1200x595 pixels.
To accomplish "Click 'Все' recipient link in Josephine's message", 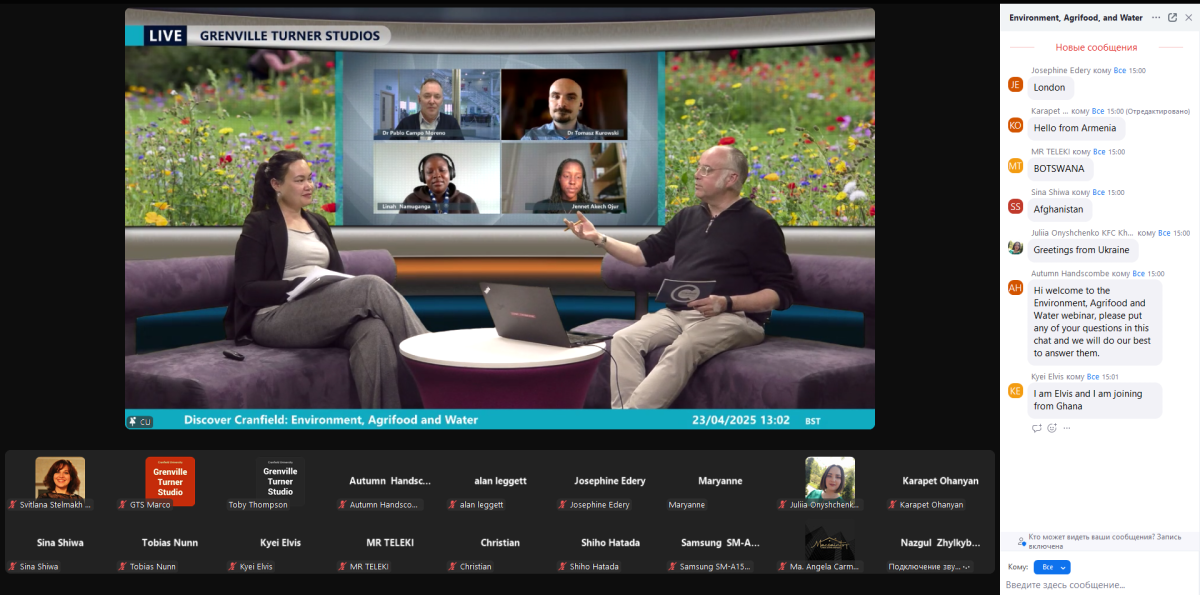I will coord(1120,71).
